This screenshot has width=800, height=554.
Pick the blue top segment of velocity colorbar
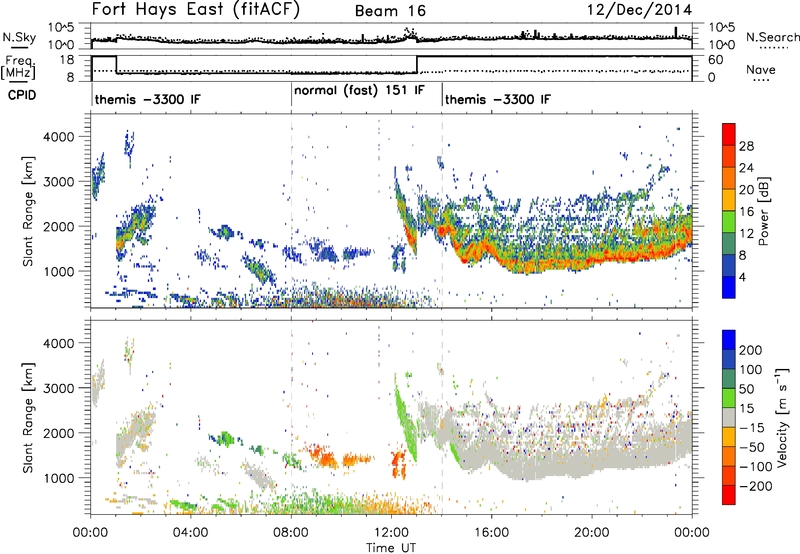729,340
